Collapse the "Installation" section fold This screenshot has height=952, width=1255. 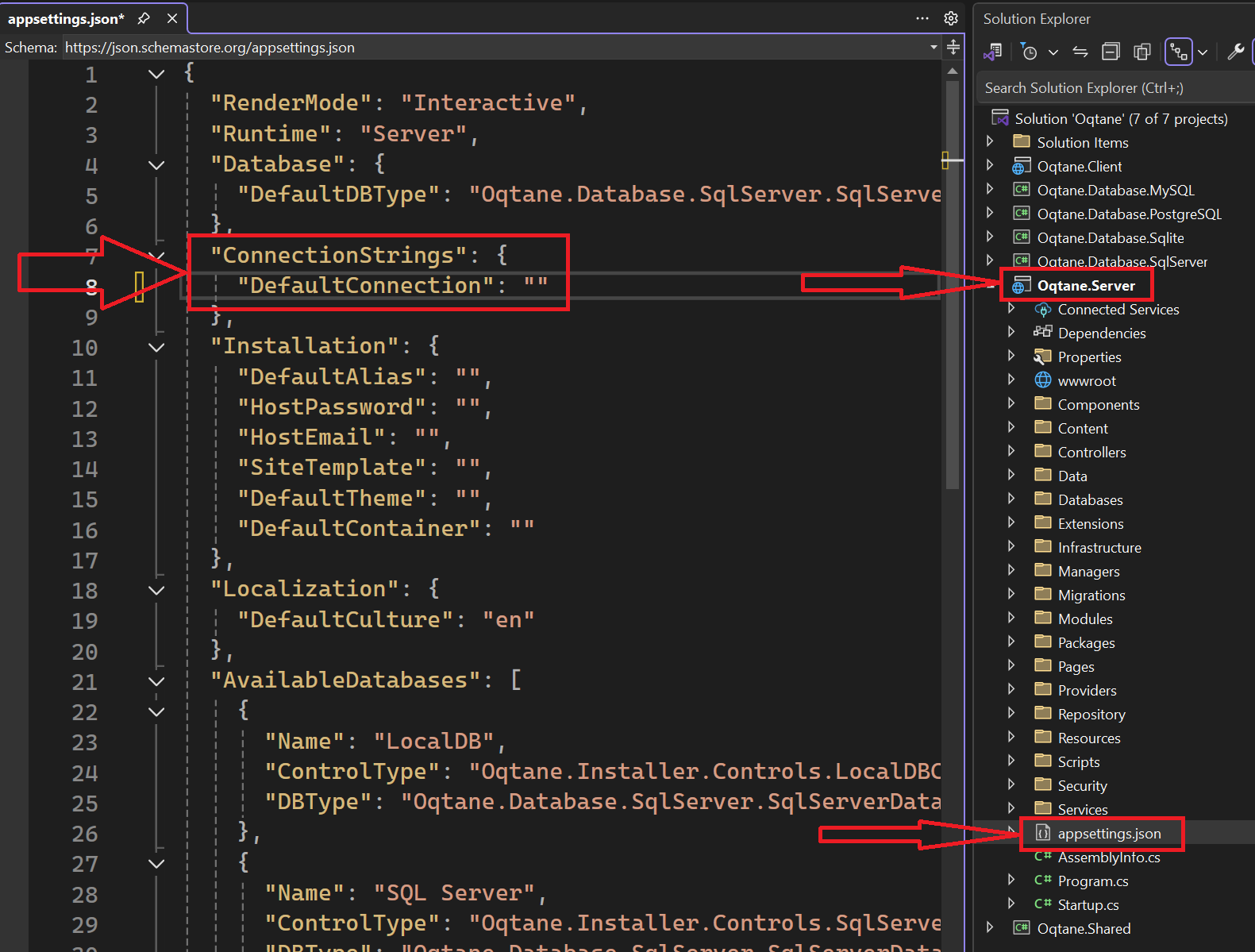156,347
